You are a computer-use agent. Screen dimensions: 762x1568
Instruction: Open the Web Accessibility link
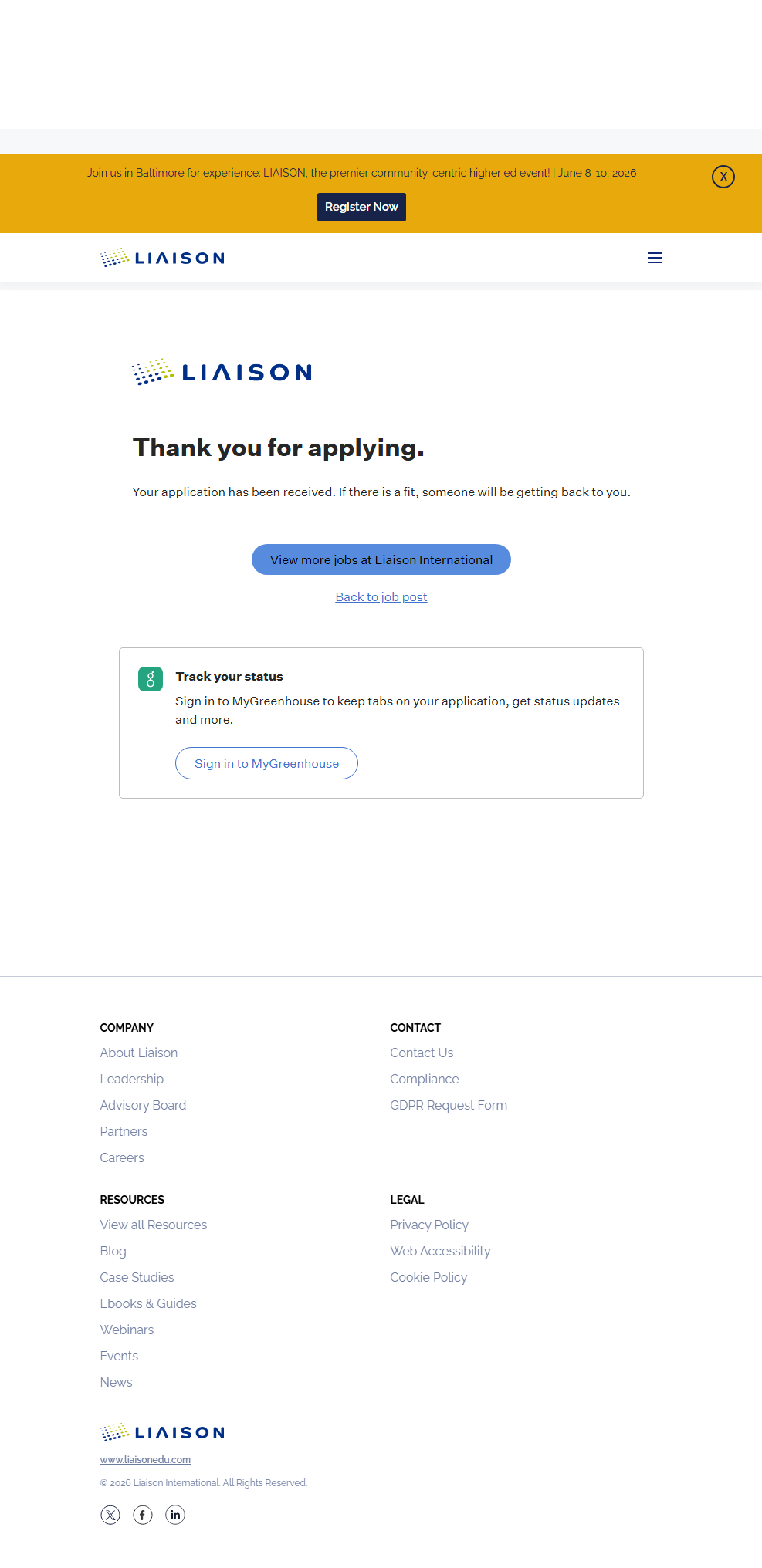pyautogui.click(x=440, y=1251)
